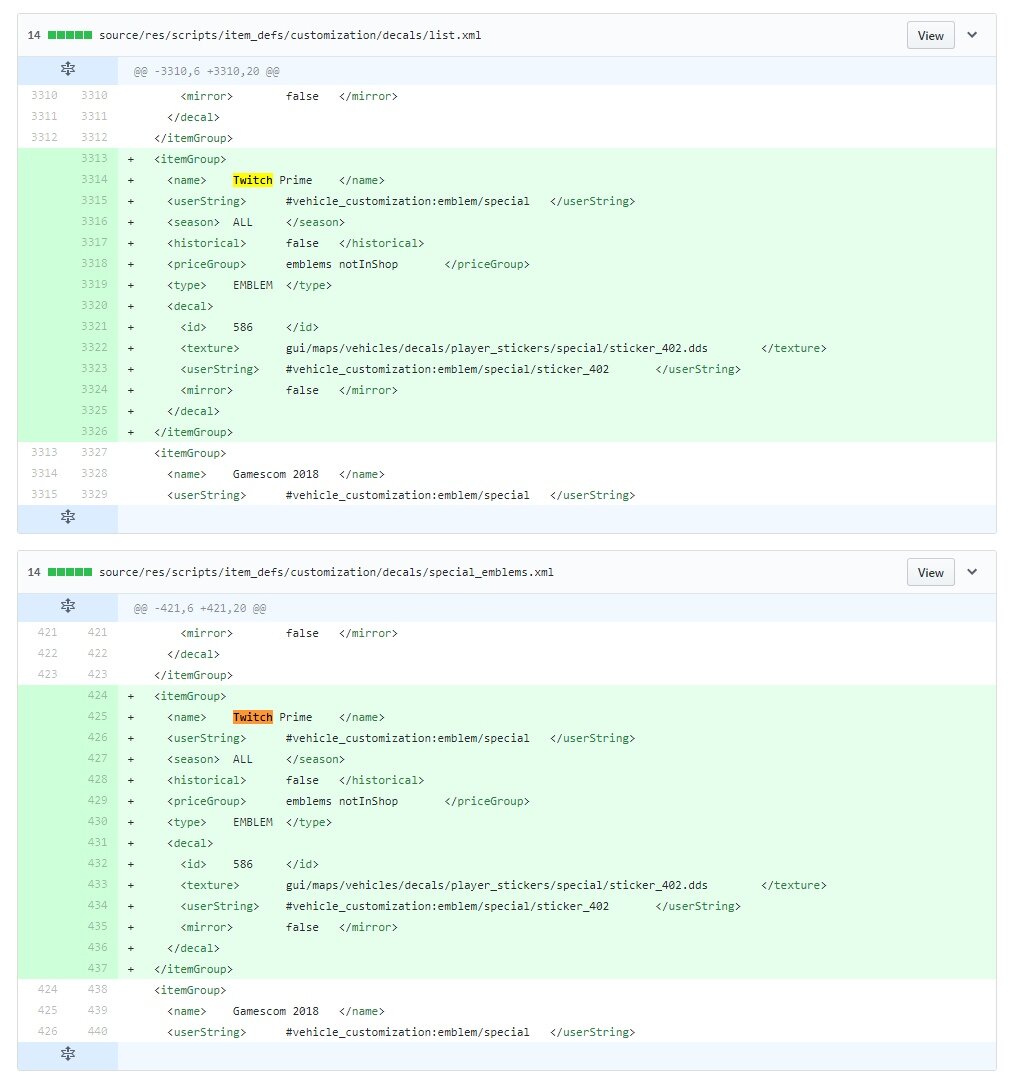
Task: Click the sticker_402.dds texture path on line 3322
Action: tap(497, 348)
